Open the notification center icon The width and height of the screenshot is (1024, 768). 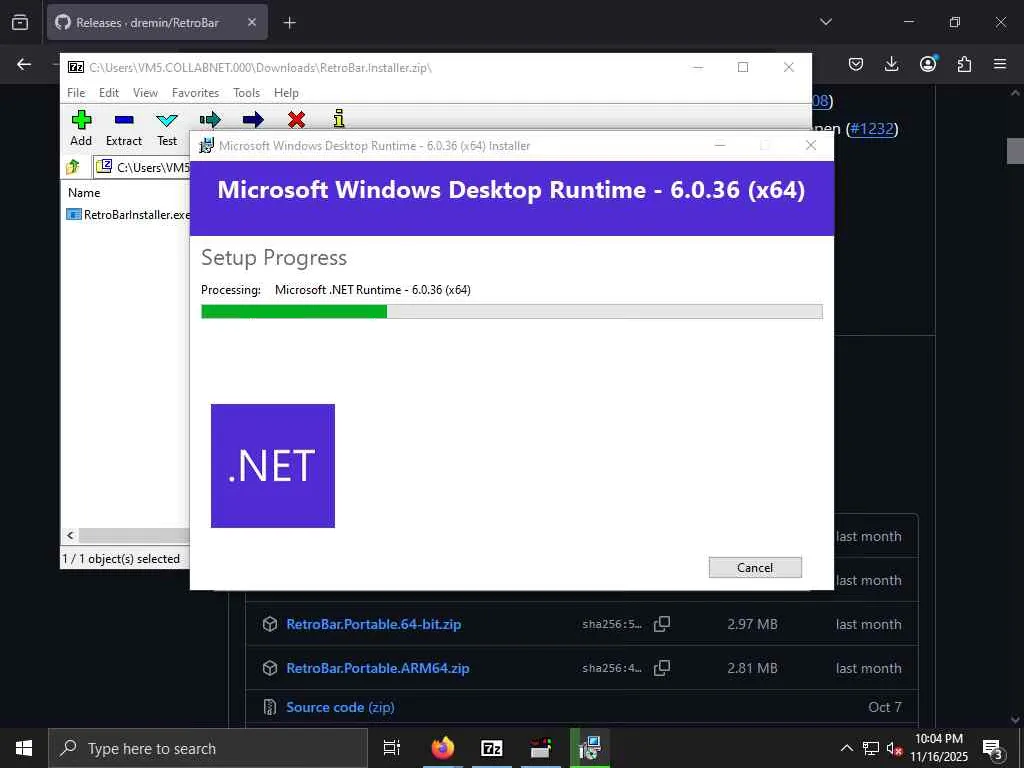993,748
